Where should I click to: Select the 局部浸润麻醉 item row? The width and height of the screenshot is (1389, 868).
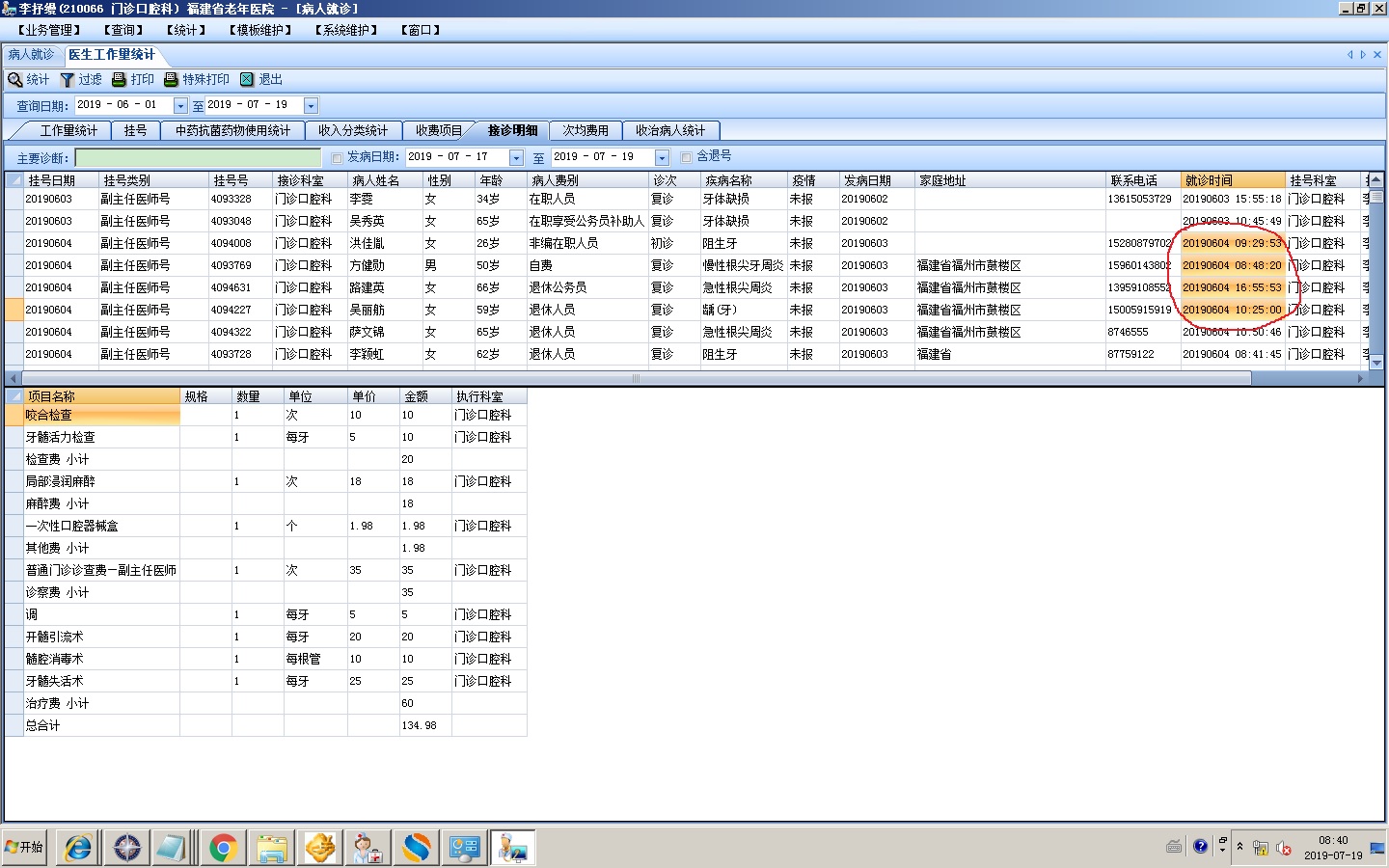click(x=265, y=481)
